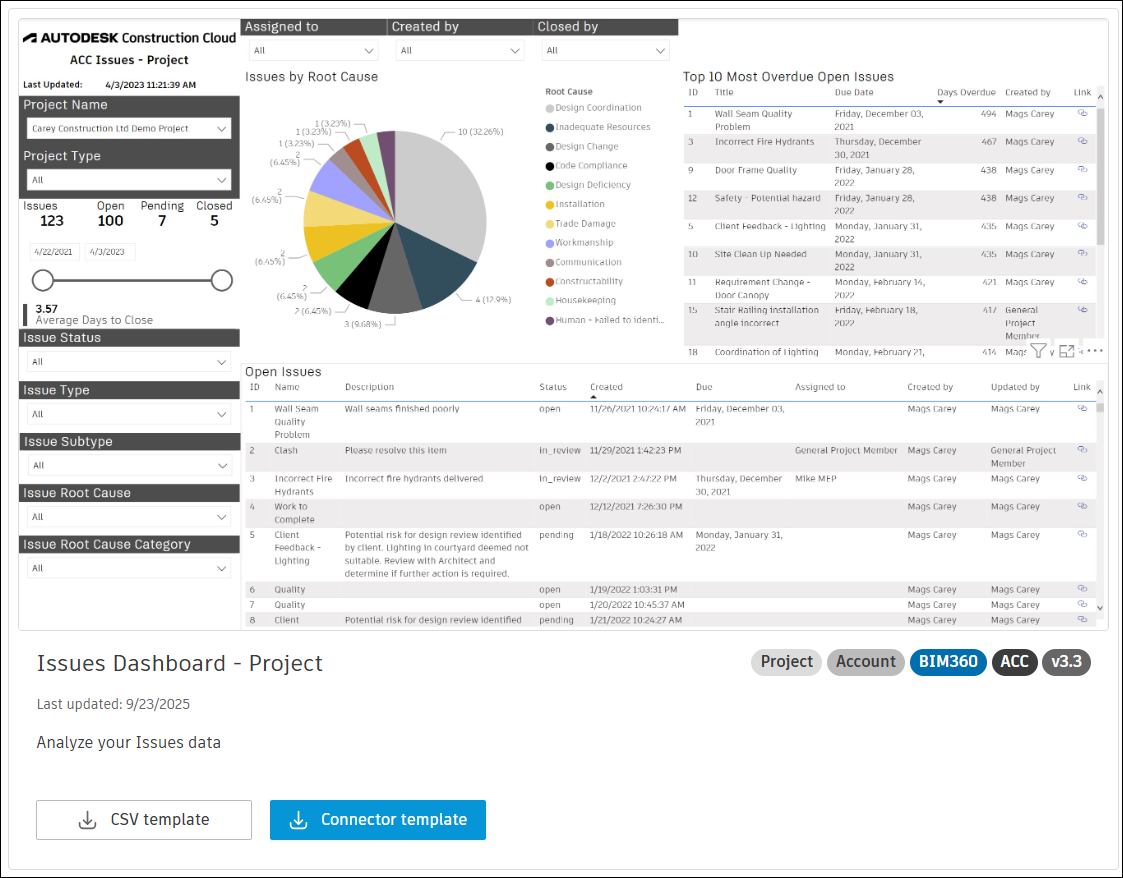This screenshot has width=1123, height=878.
Task: Click the '494' days overdue value
Action: click(988, 114)
